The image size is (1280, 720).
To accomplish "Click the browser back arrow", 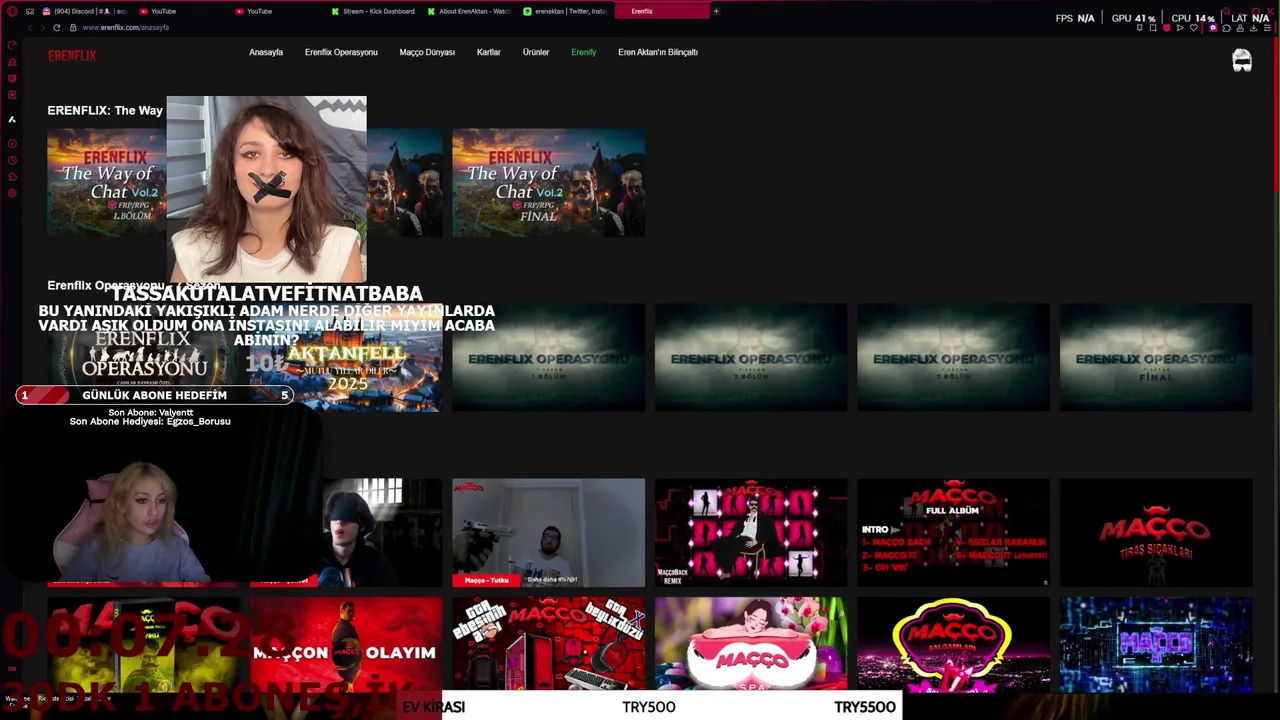I will tap(30, 28).
